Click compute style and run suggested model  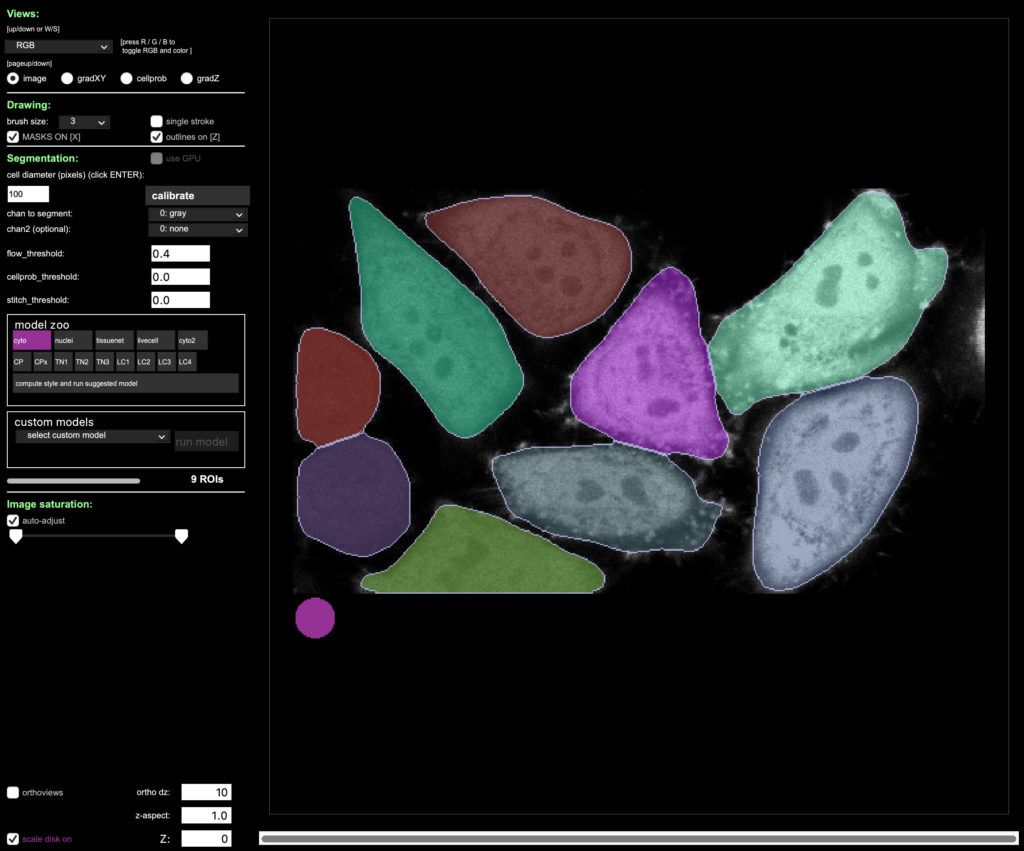click(125, 383)
